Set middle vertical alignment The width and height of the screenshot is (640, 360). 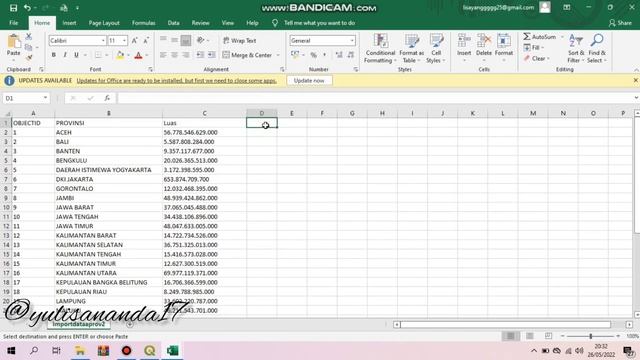pos(174,40)
